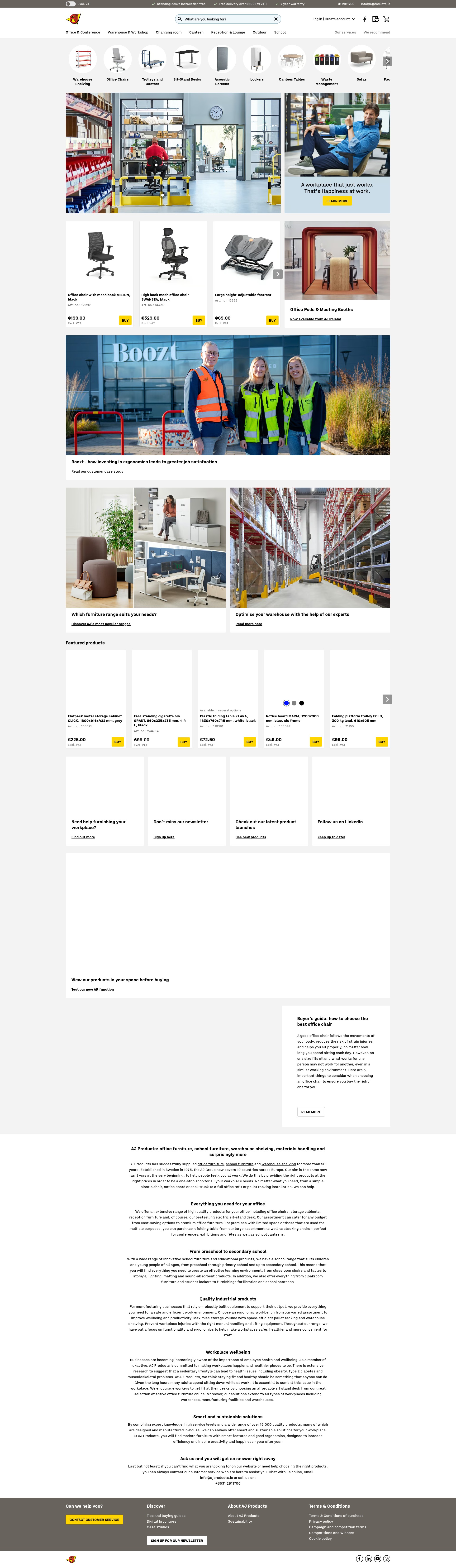Screen dimensions: 456x1568
Task: Clear the search field with the X
Action: [x=276, y=19]
